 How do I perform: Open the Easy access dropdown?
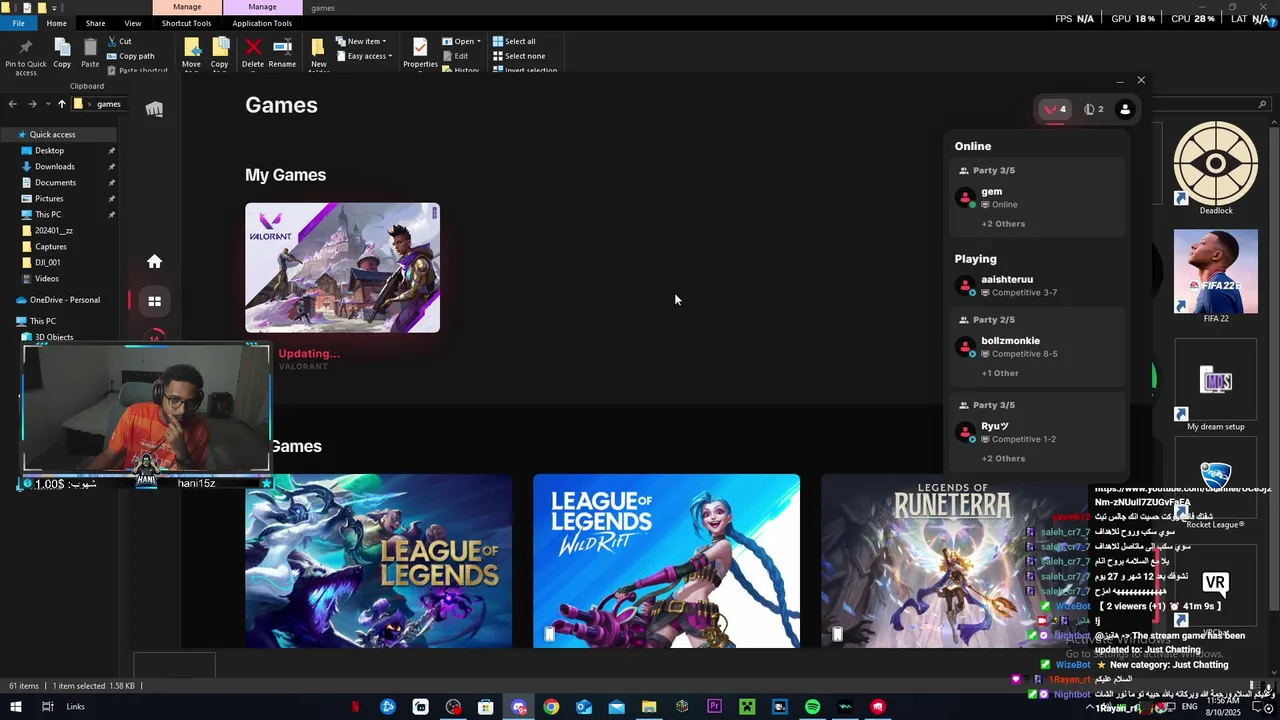click(x=364, y=56)
